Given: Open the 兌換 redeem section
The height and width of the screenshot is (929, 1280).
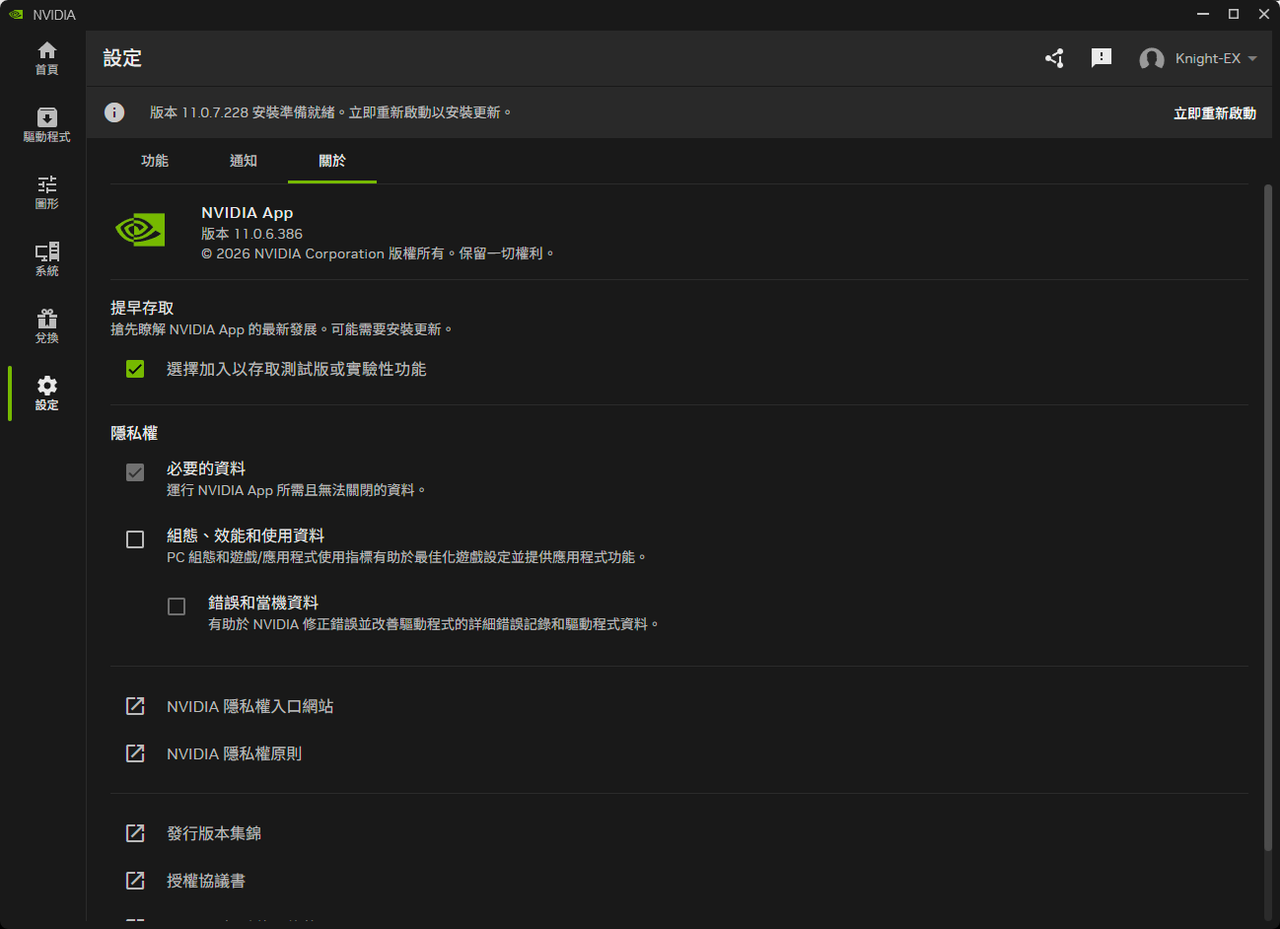Looking at the screenshot, I should click(46, 324).
